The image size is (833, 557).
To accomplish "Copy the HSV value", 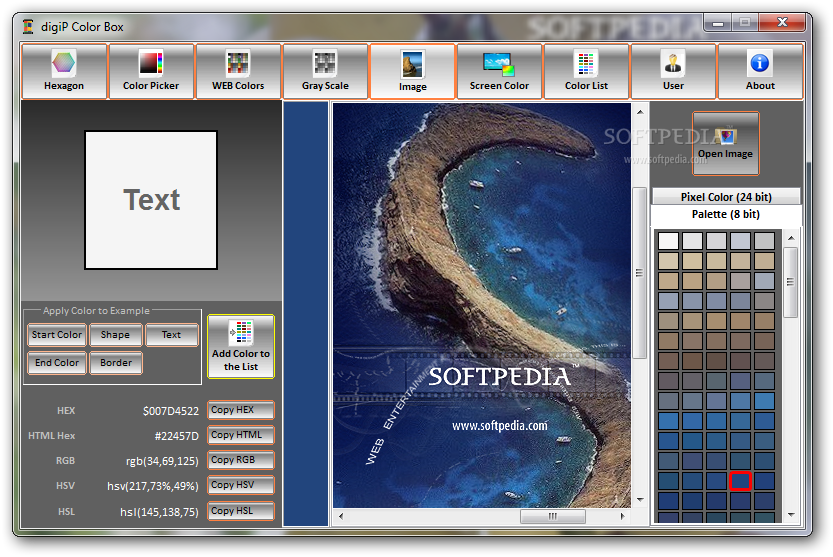I will pos(241,485).
